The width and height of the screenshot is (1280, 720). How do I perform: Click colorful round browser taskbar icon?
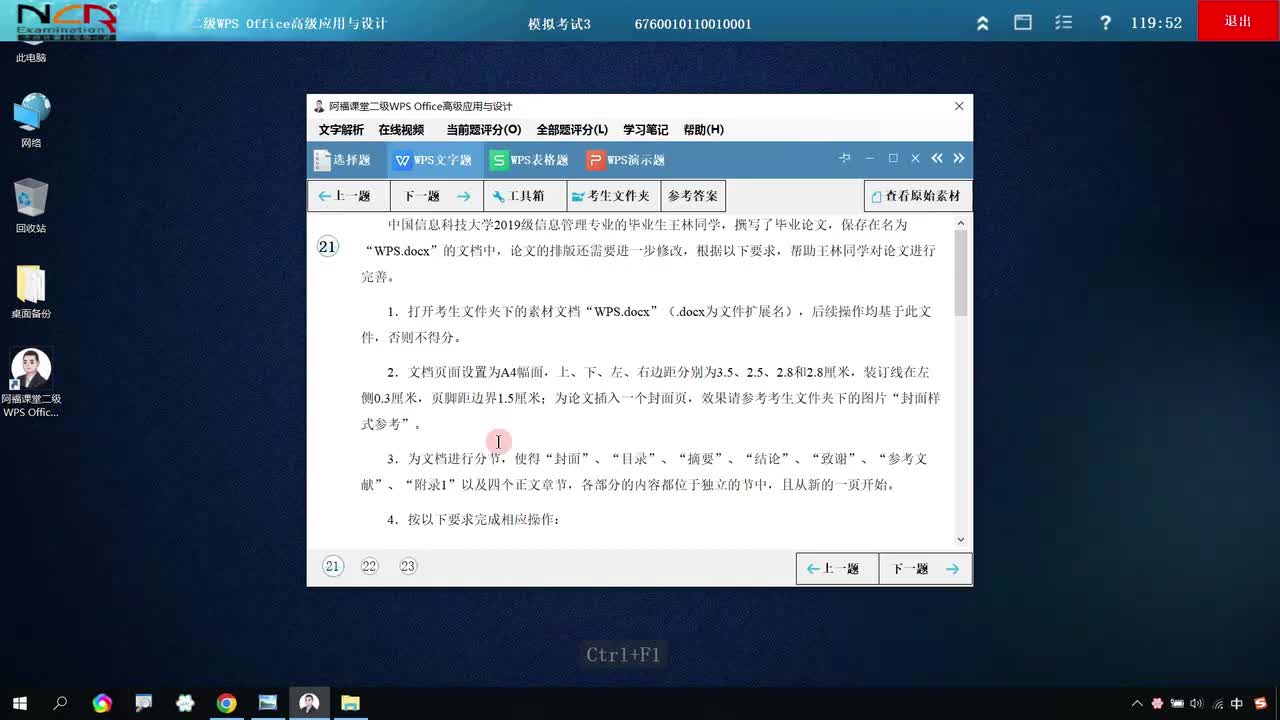pyautogui.click(x=102, y=703)
